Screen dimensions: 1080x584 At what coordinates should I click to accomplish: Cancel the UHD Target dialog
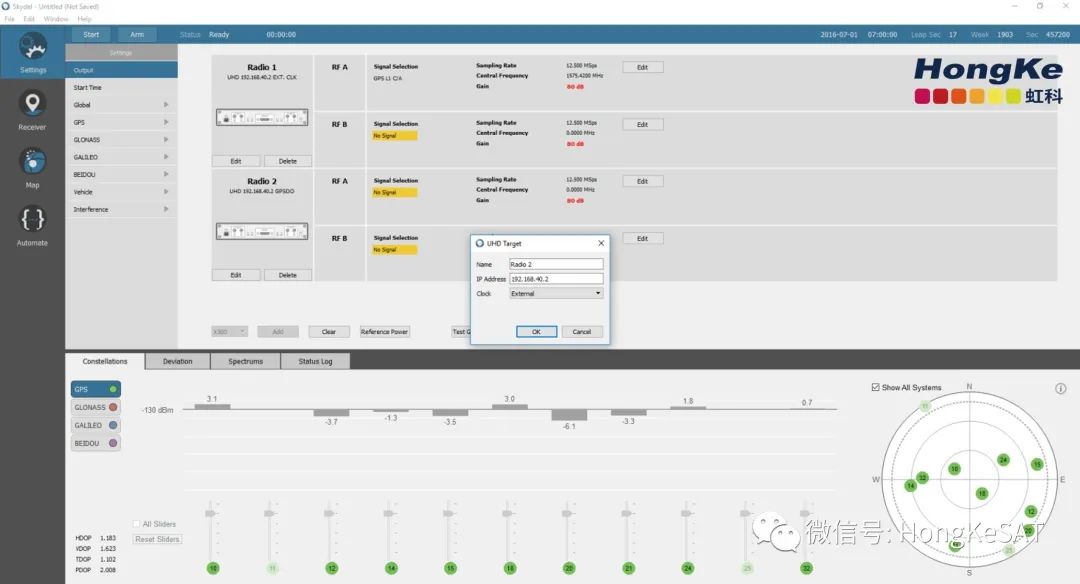click(582, 332)
